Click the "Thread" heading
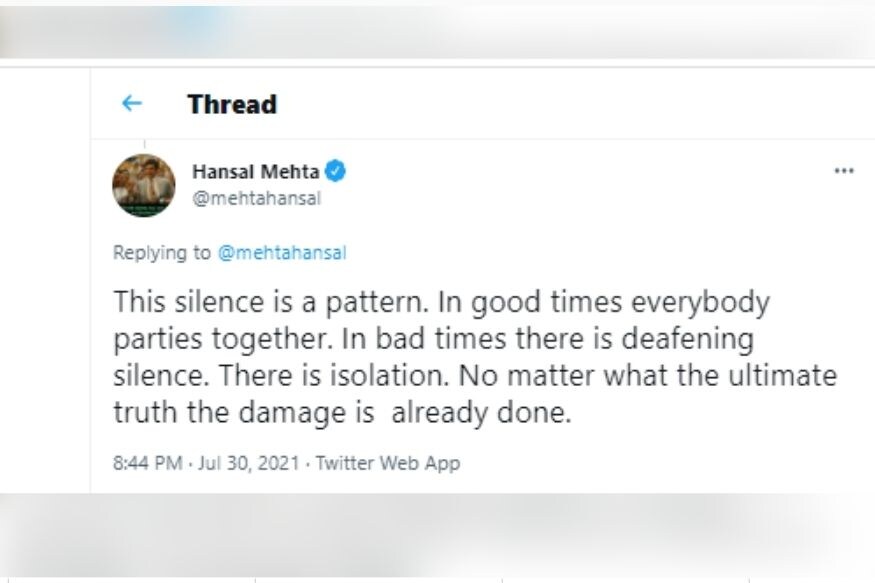875x583 pixels. pyautogui.click(x=232, y=104)
